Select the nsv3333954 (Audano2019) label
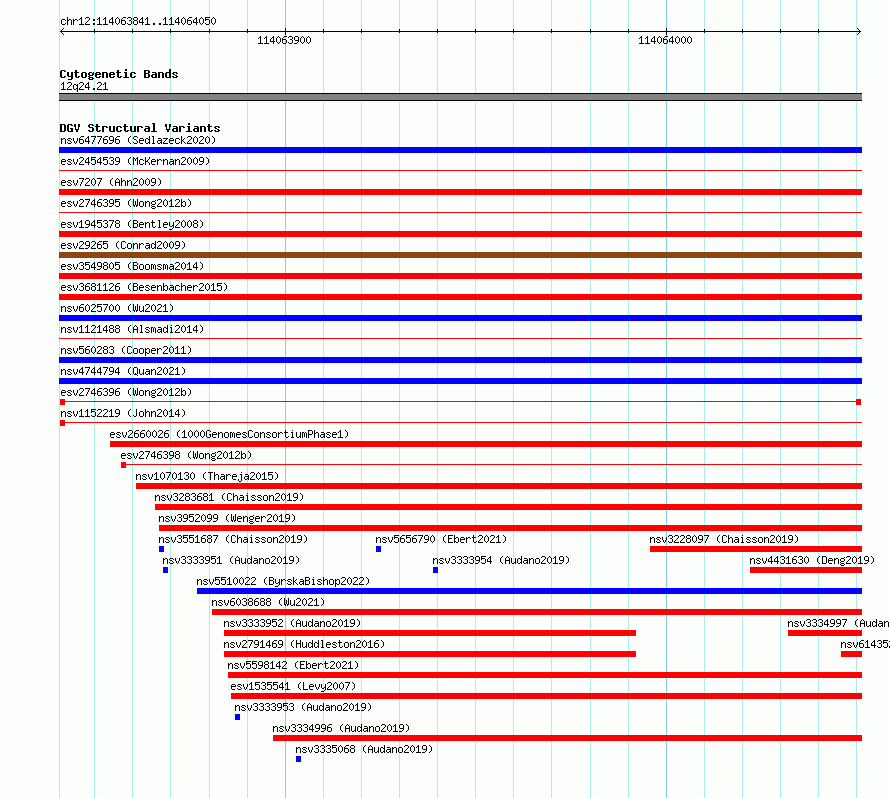Viewport: 890px width, 798px height. tap(501, 560)
